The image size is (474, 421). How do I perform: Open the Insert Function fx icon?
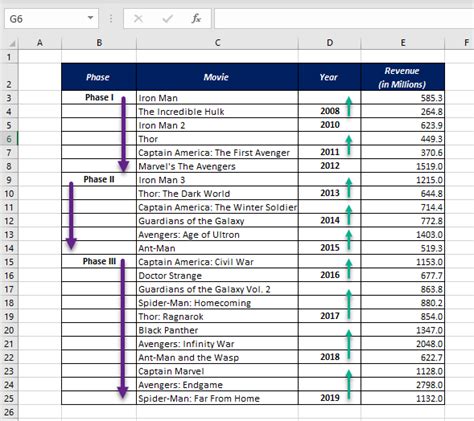(x=196, y=19)
